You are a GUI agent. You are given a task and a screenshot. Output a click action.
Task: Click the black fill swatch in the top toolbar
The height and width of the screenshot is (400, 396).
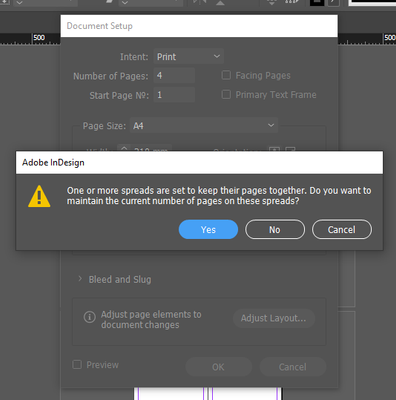[x=317, y=3]
